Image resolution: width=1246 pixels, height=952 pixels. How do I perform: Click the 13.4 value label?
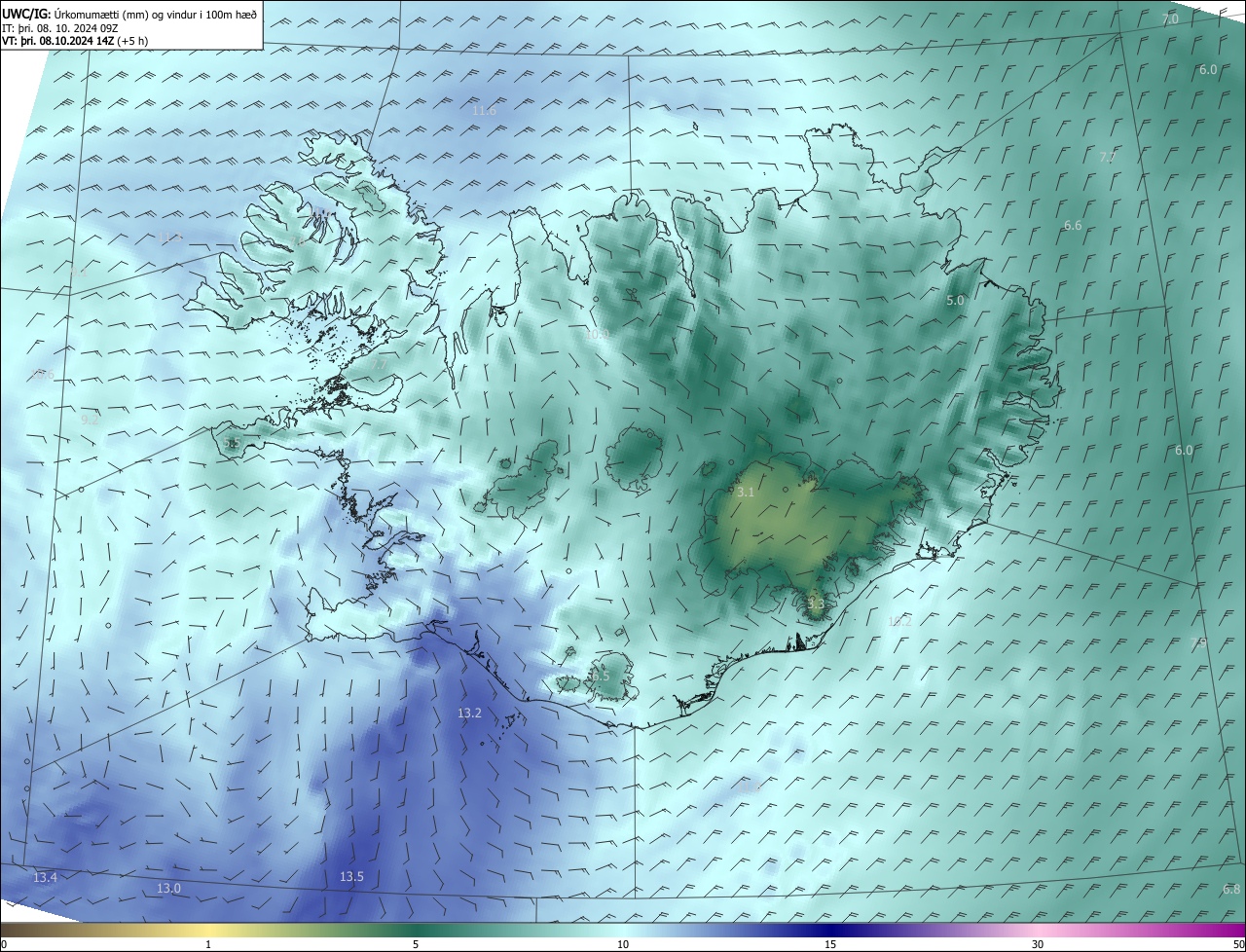45,878
